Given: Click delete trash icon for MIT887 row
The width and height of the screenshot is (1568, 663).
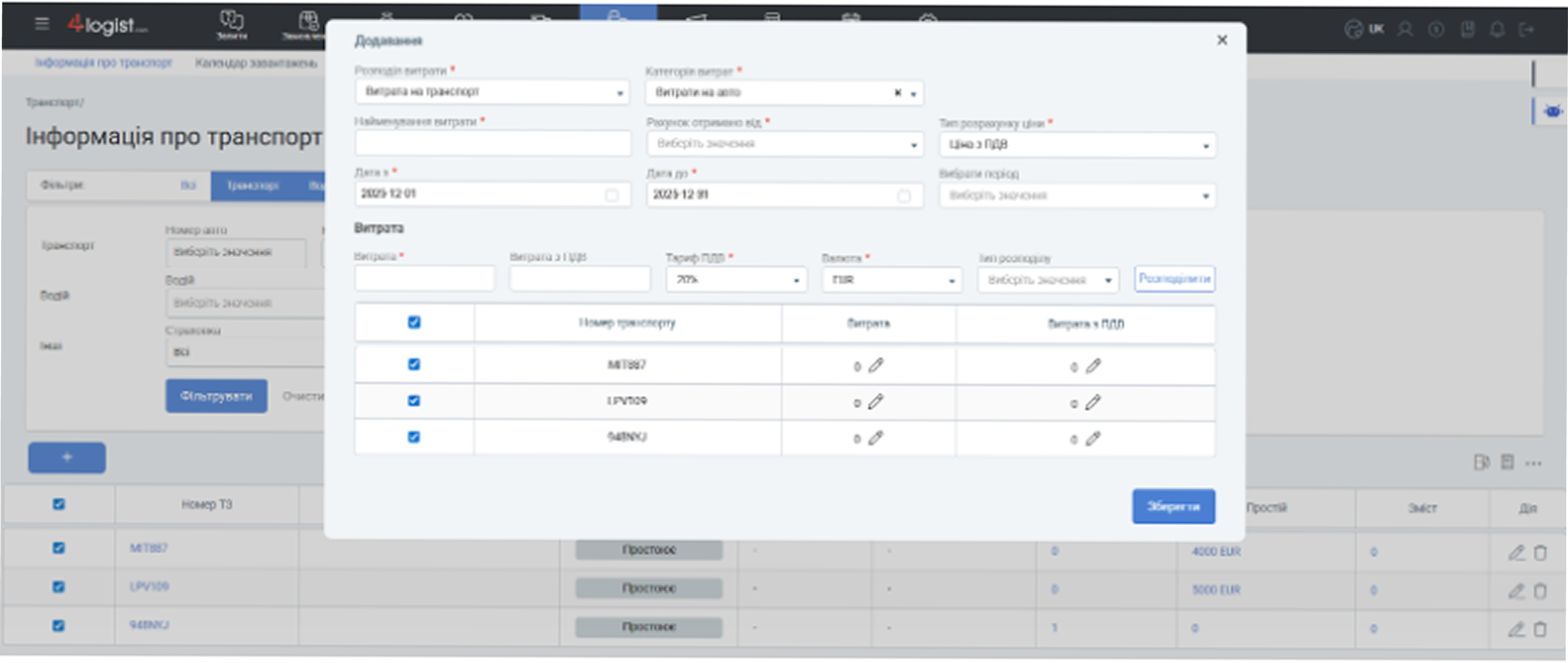Looking at the screenshot, I should click(x=1540, y=553).
